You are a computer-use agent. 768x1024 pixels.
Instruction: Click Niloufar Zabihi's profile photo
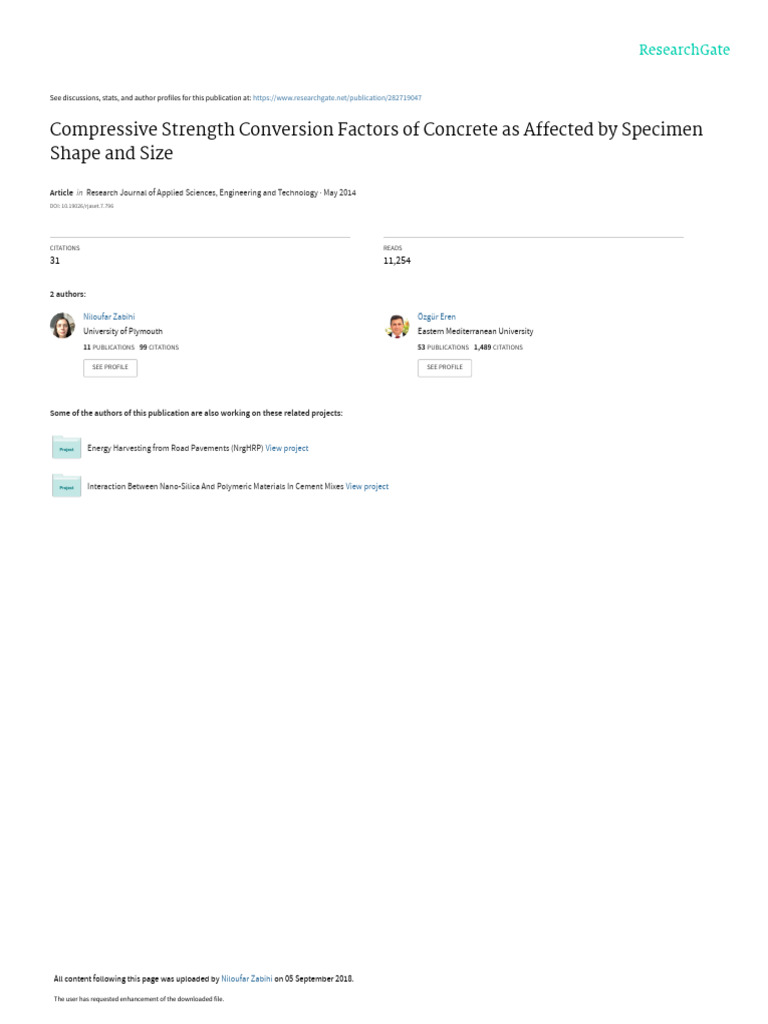coord(62,326)
